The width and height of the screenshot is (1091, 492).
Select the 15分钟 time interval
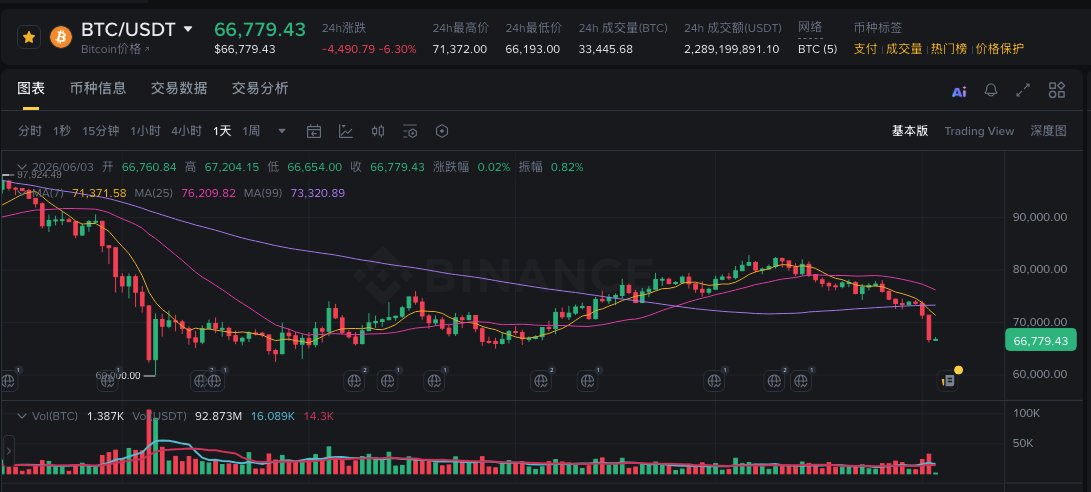pos(101,131)
